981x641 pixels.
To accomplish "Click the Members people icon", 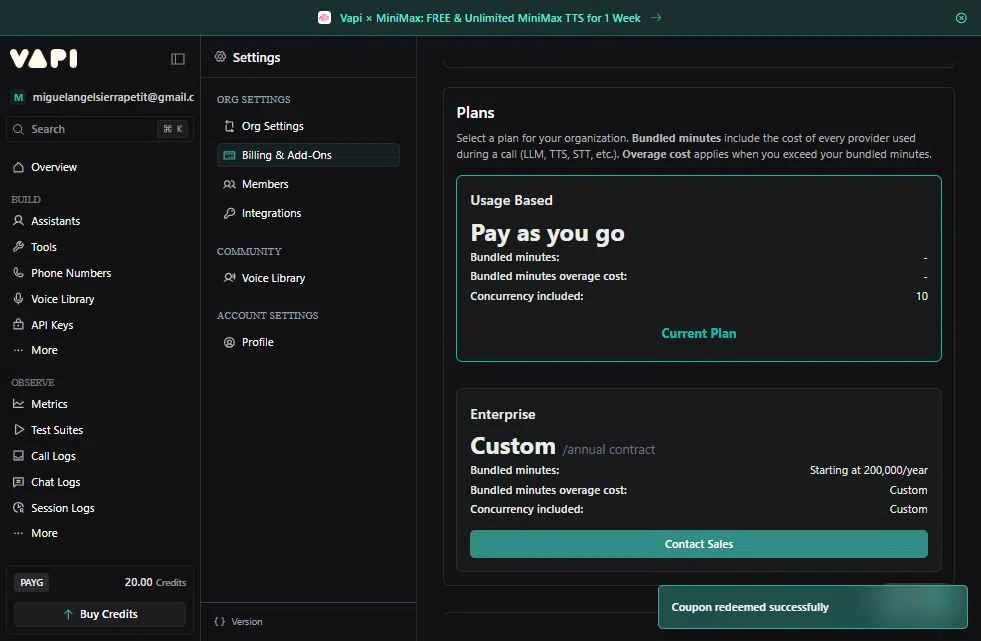I will pyautogui.click(x=230, y=184).
